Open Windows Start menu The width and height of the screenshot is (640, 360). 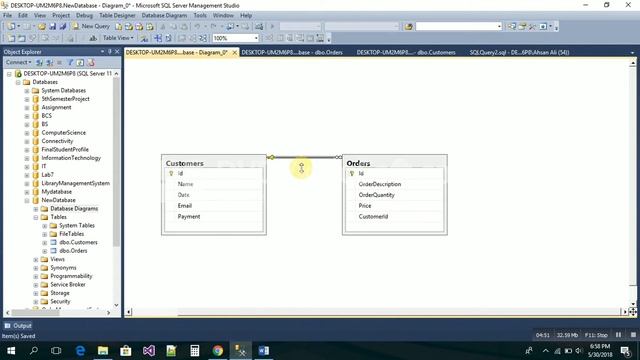click(11, 351)
